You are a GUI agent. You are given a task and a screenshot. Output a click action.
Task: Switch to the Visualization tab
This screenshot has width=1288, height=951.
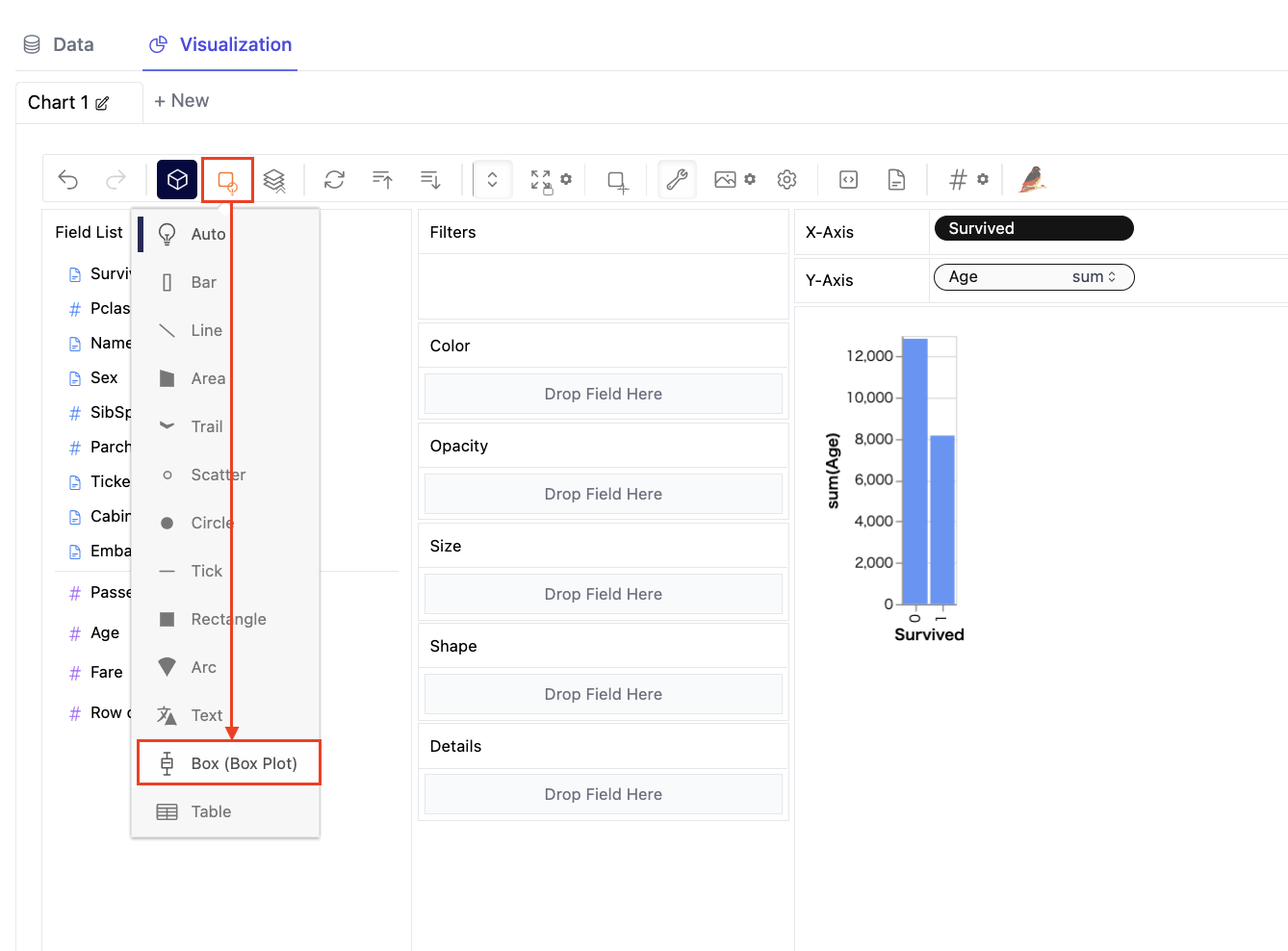[220, 44]
